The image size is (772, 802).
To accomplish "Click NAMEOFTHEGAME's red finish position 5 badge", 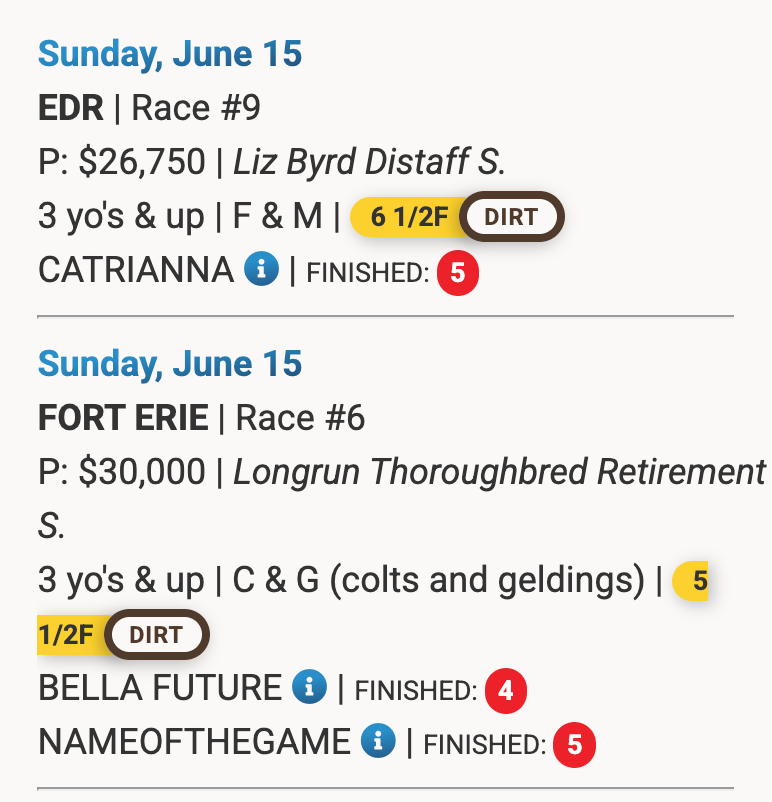I will pyautogui.click(x=575, y=745).
